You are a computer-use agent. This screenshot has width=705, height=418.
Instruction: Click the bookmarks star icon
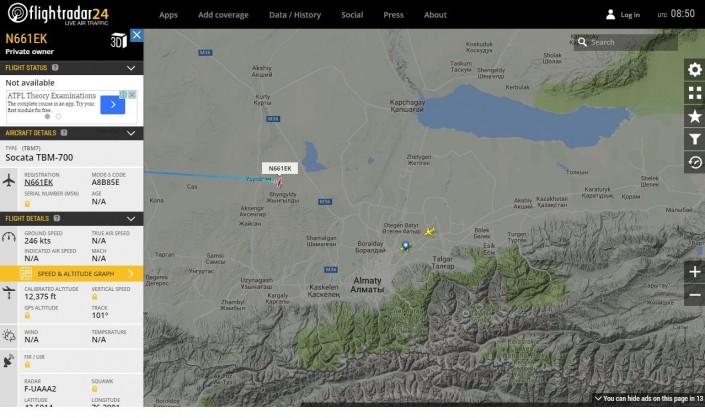coord(695,116)
